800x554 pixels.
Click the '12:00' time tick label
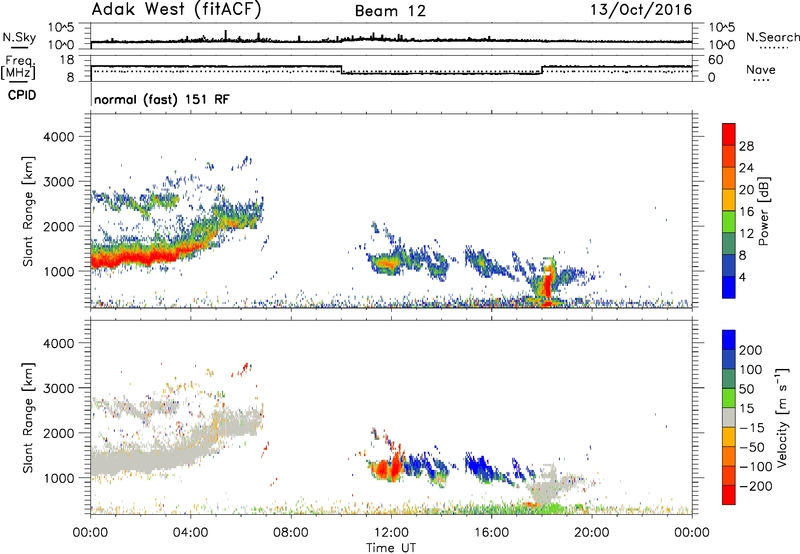click(x=391, y=533)
